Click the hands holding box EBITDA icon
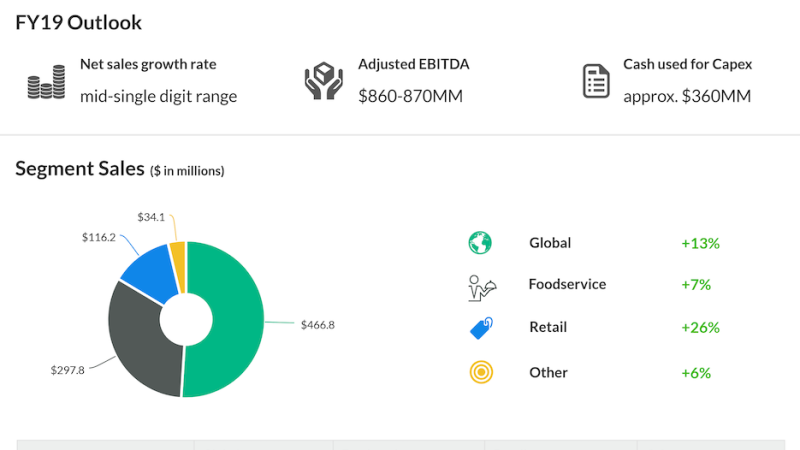 (x=323, y=82)
